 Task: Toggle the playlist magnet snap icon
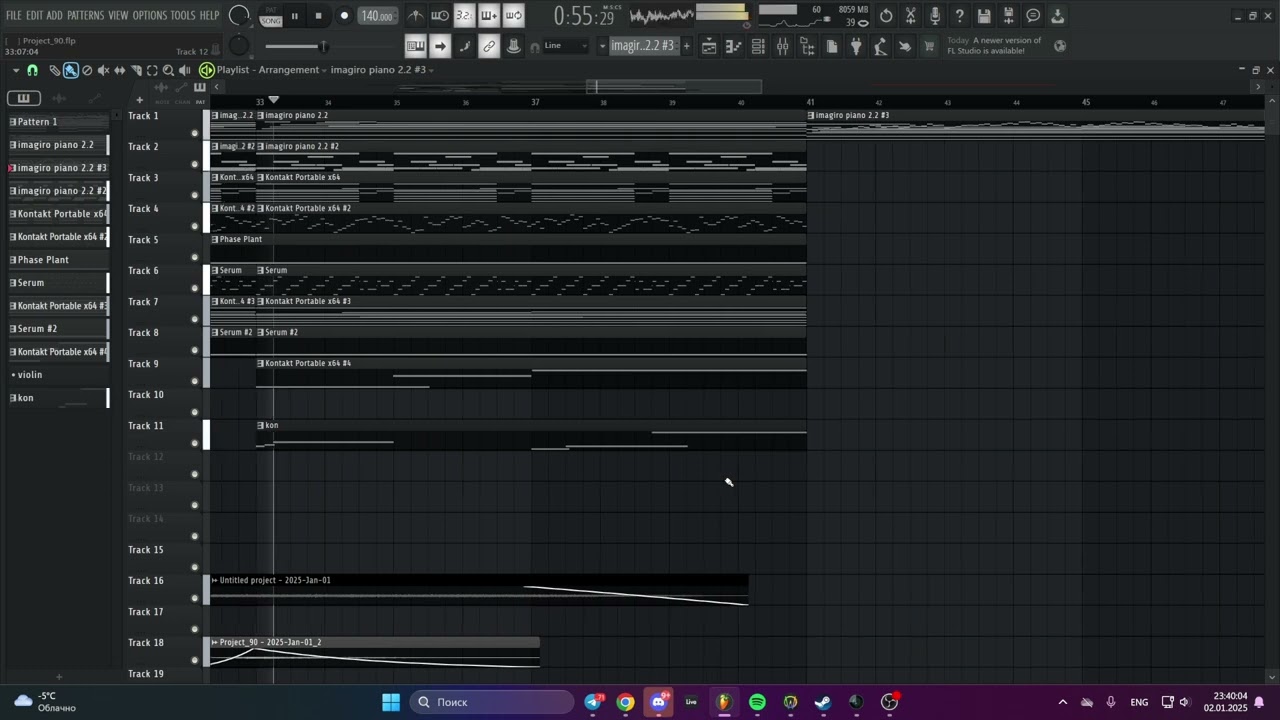pyautogui.click(x=32, y=70)
